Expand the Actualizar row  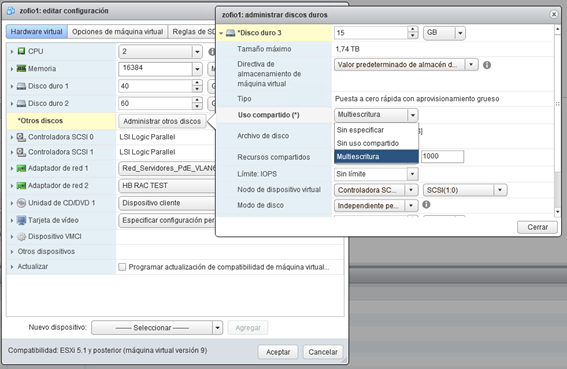pos(12,267)
